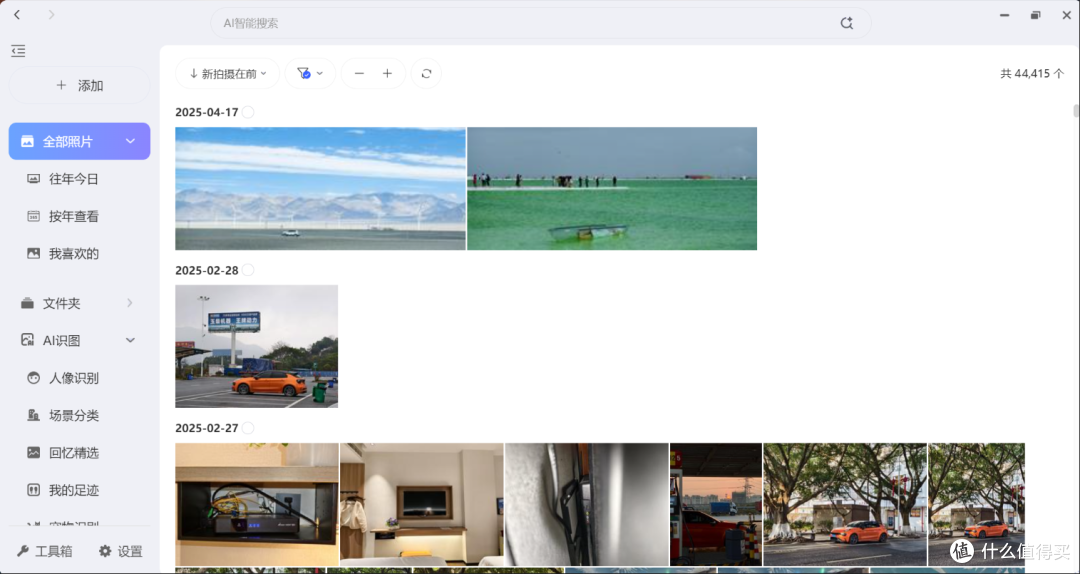This screenshot has height=574, width=1080.
Task: Restore the window size
Action: (x=1035, y=15)
